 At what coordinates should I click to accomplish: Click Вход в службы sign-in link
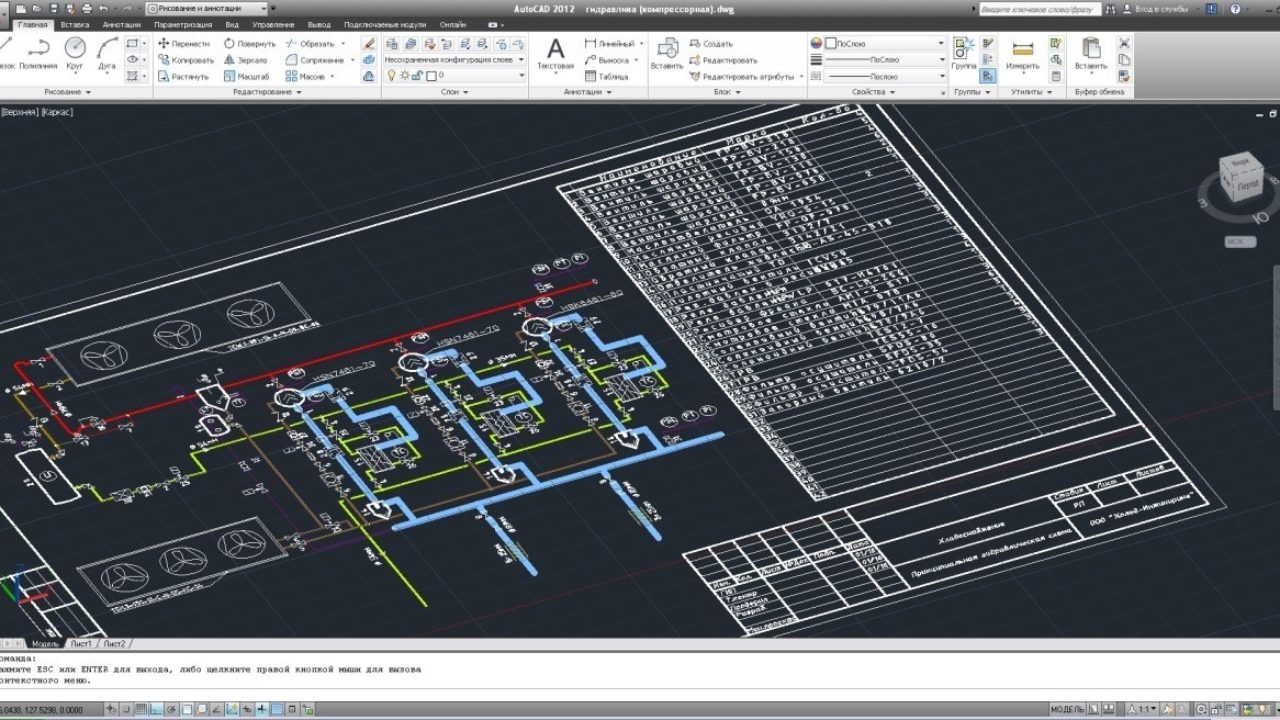coord(1161,8)
